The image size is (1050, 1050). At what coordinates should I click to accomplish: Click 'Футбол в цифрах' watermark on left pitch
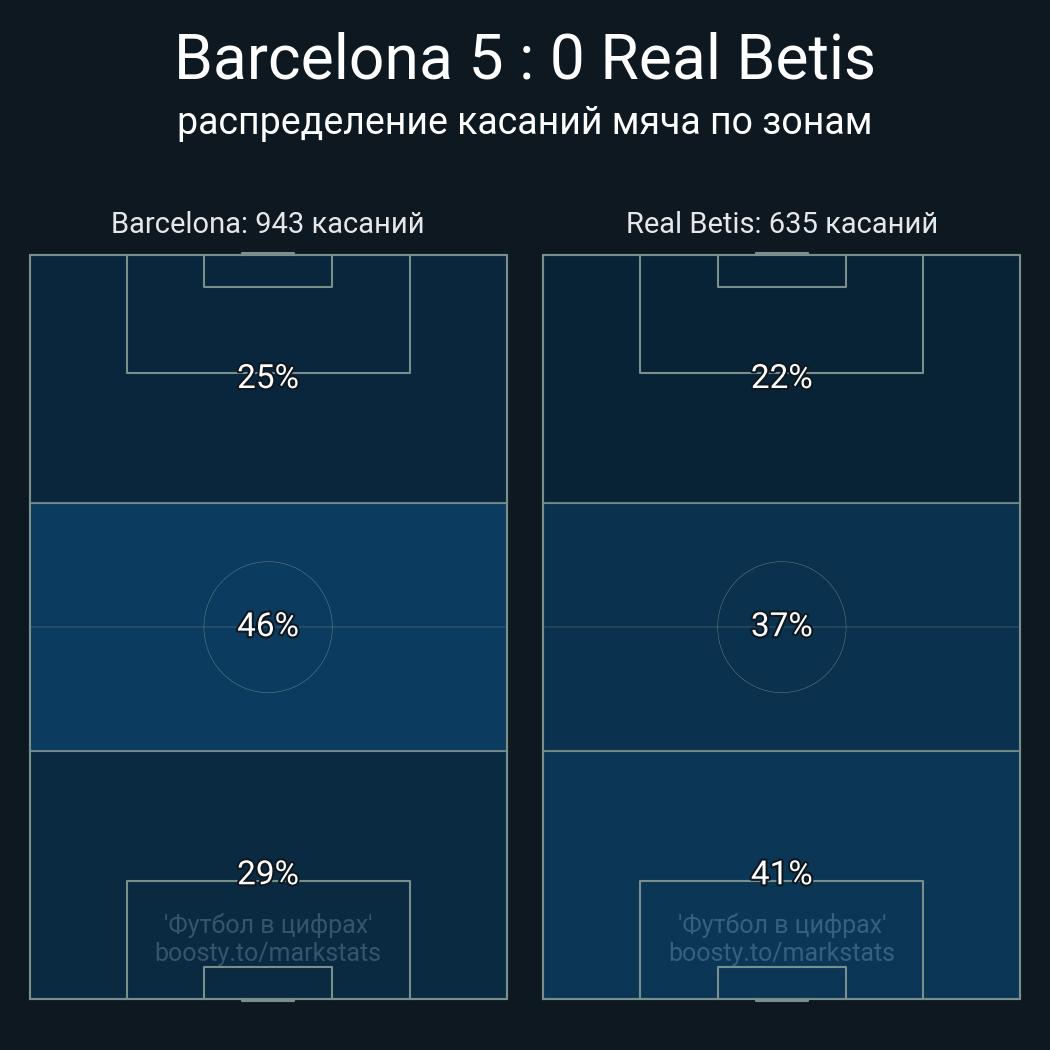[268, 925]
